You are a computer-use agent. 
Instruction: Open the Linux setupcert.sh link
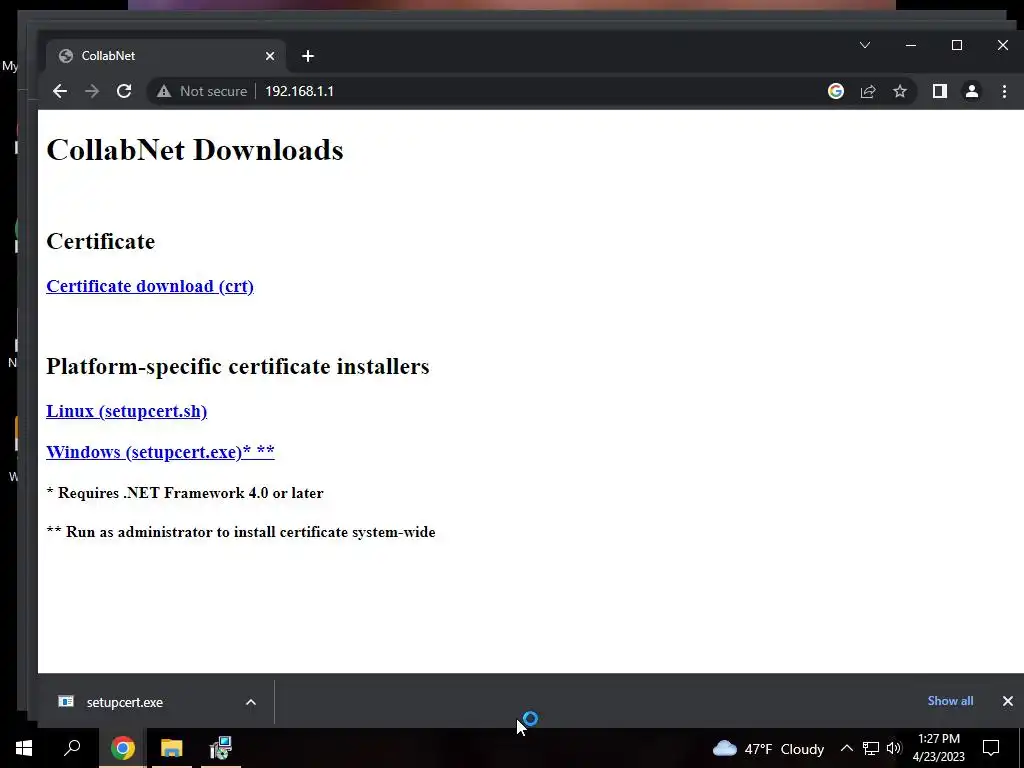coord(127,411)
